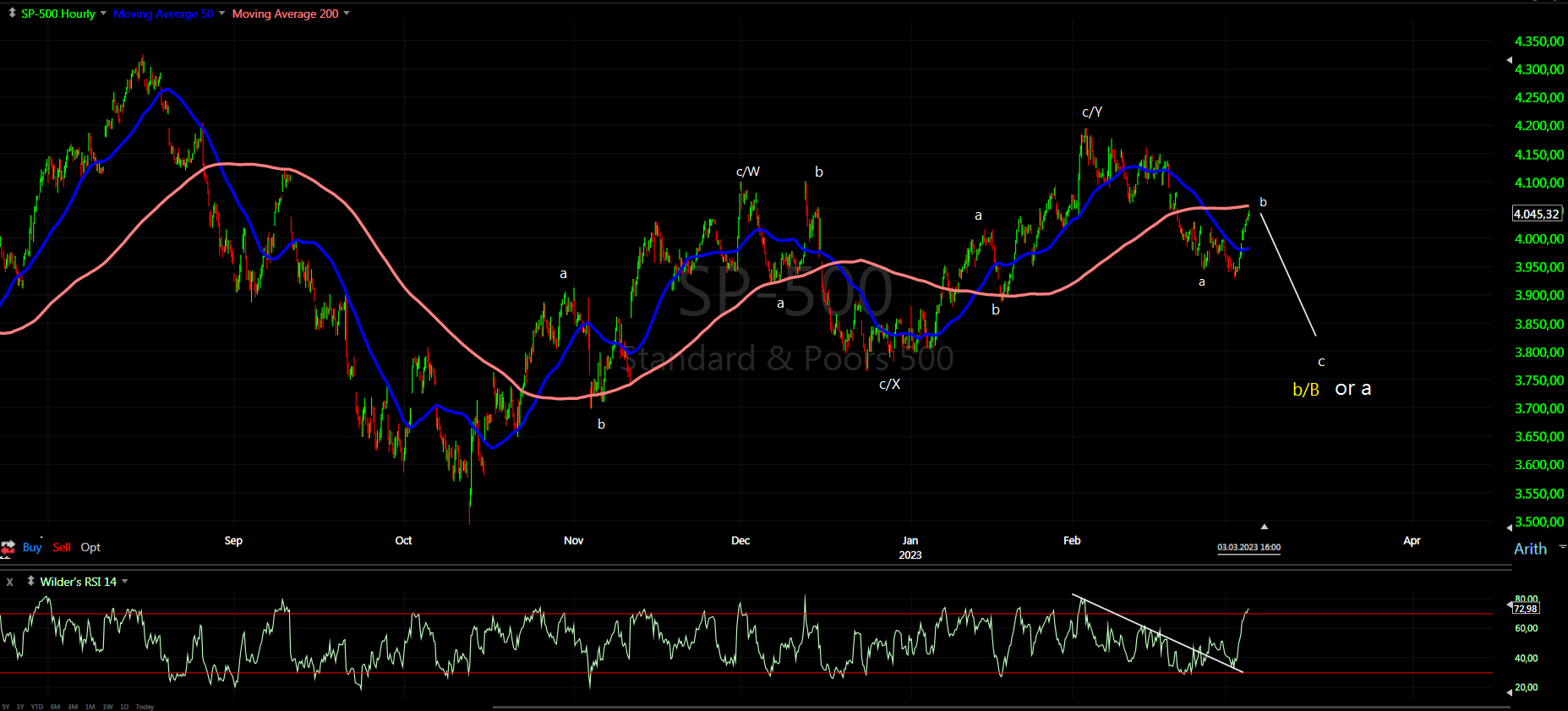Viewport: 1568px width, 711px height.
Task: Click the blue Buy link
Action: (x=32, y=547)
